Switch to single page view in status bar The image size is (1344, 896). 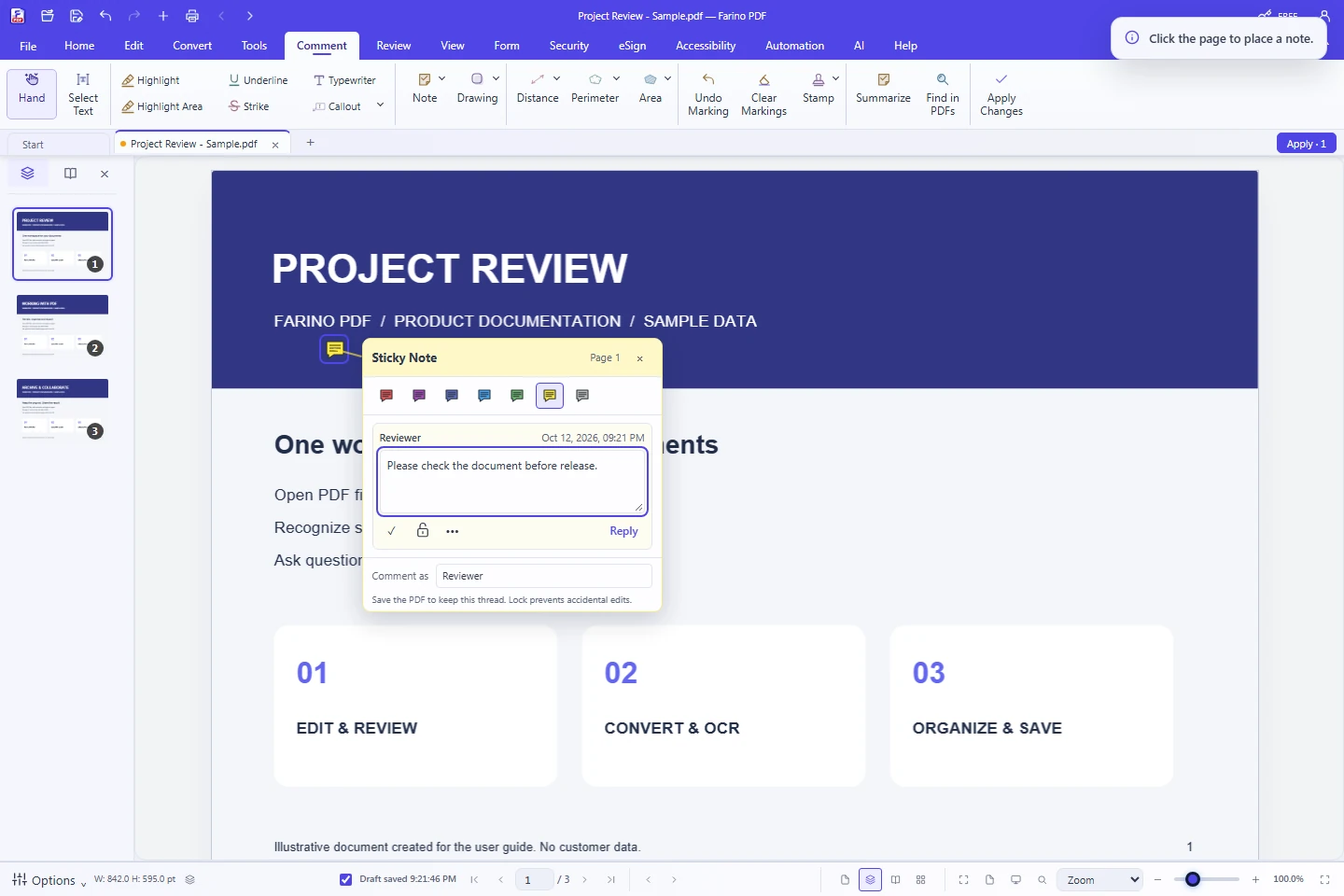[x=845, y=879]
